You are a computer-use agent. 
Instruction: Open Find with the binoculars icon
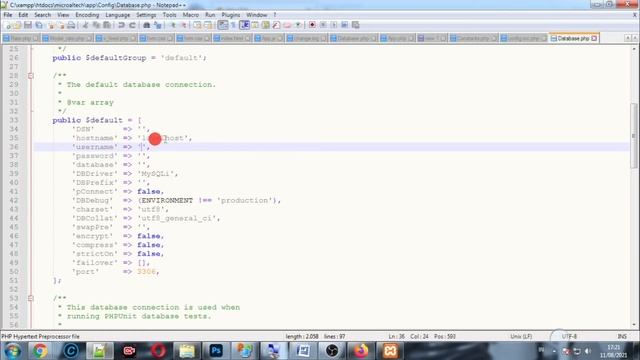[147, 25]
